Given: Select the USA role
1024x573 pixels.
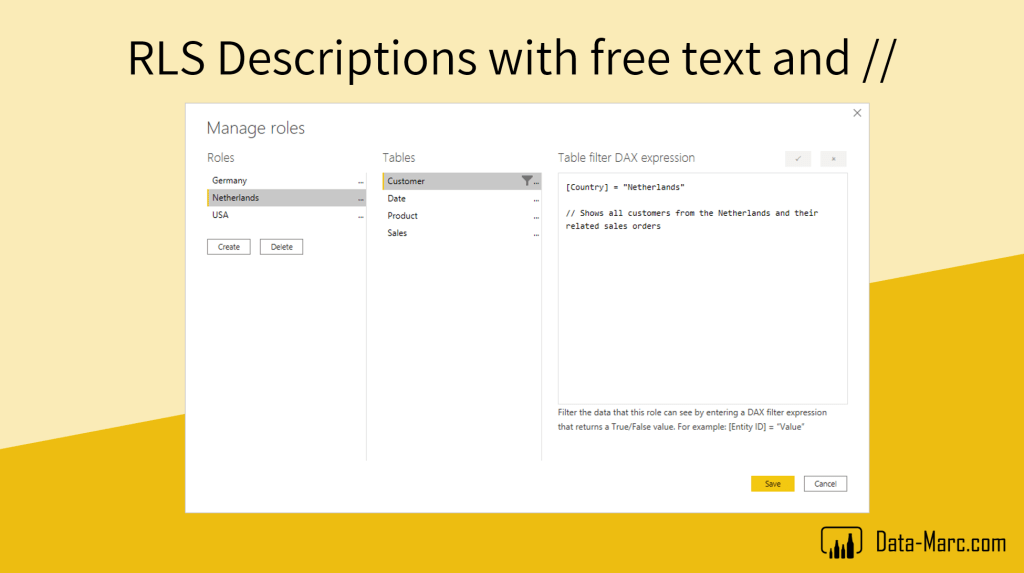Looking at the screenshot, I should [221, 215].
